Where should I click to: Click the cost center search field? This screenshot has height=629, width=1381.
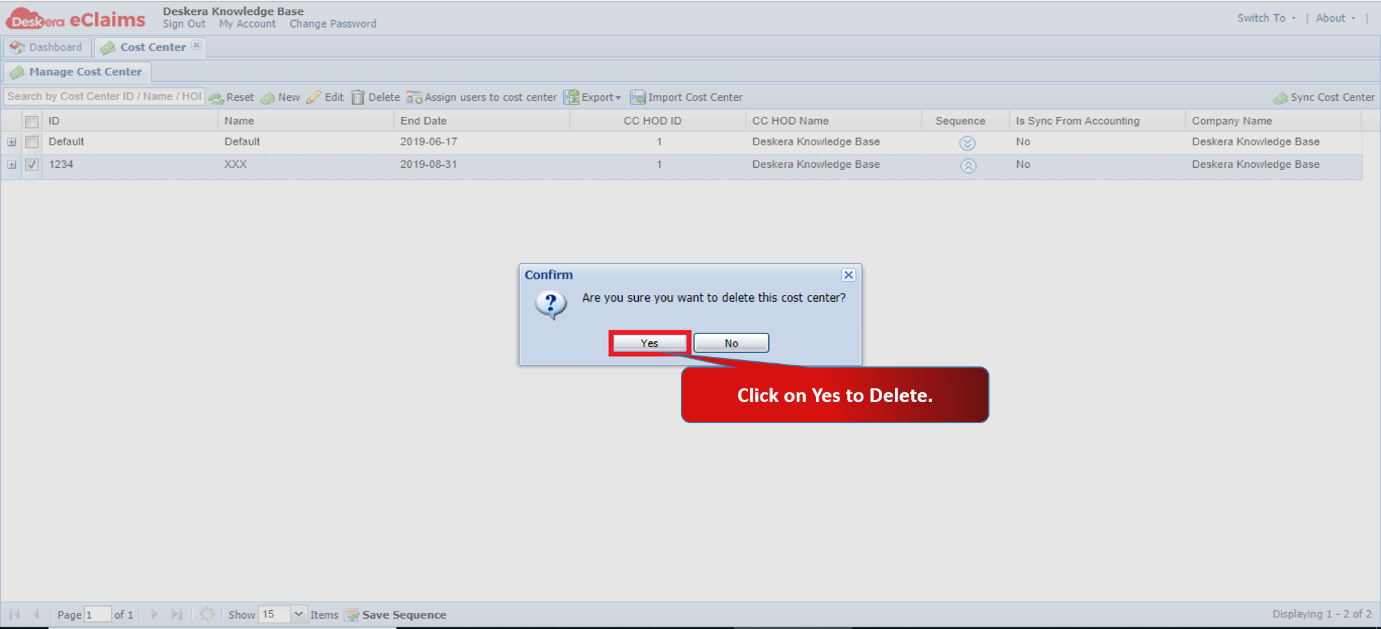pyautogui.click(x=104, y=97)
